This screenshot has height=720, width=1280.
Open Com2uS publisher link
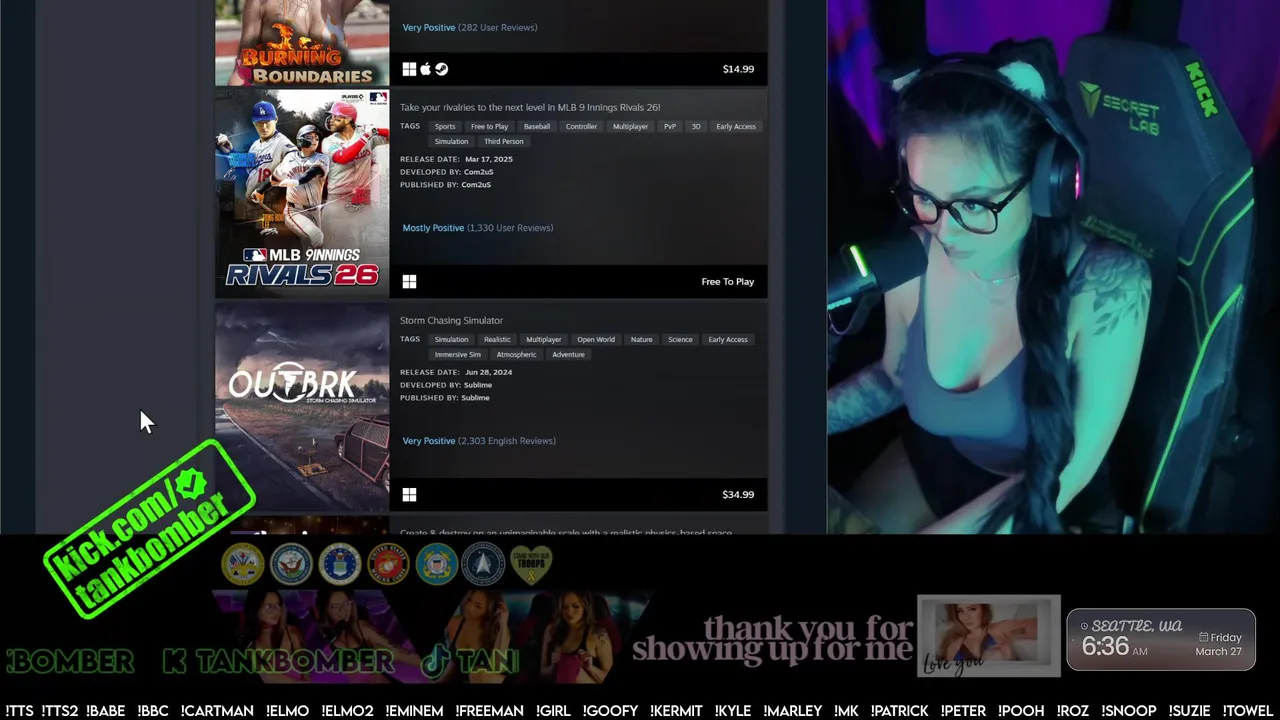476,185
